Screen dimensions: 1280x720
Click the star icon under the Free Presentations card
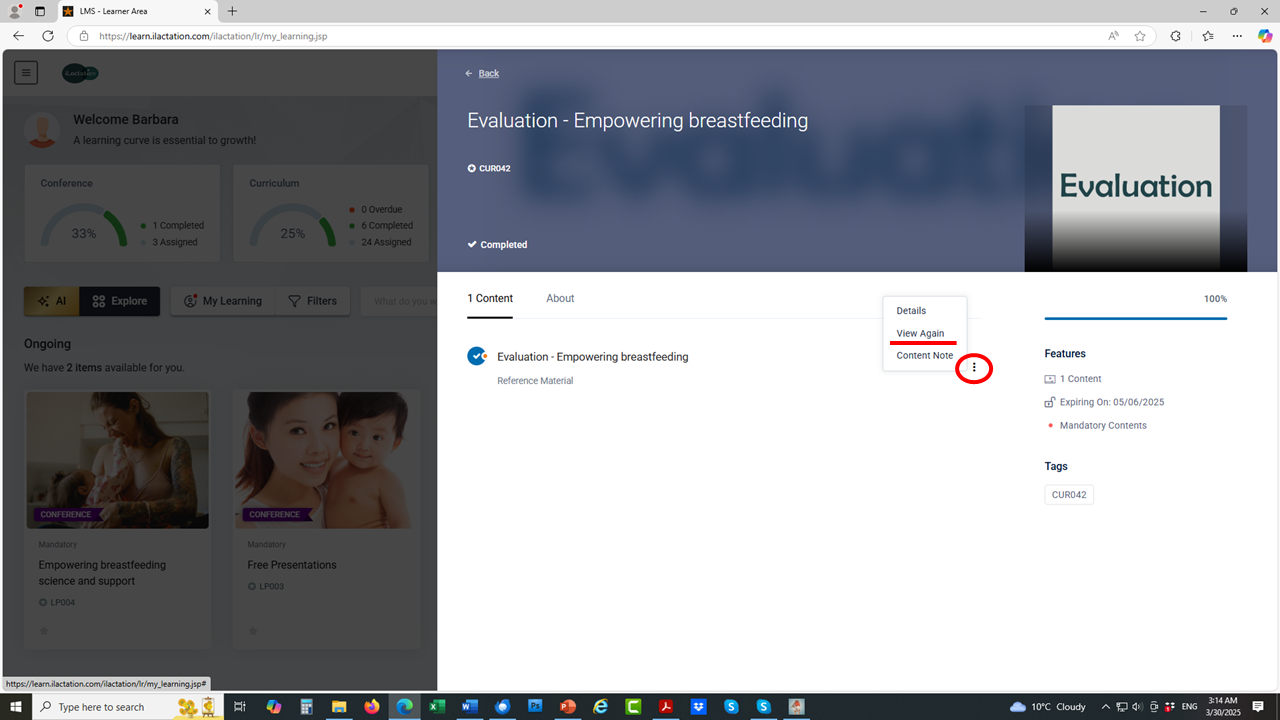(252, 631)
